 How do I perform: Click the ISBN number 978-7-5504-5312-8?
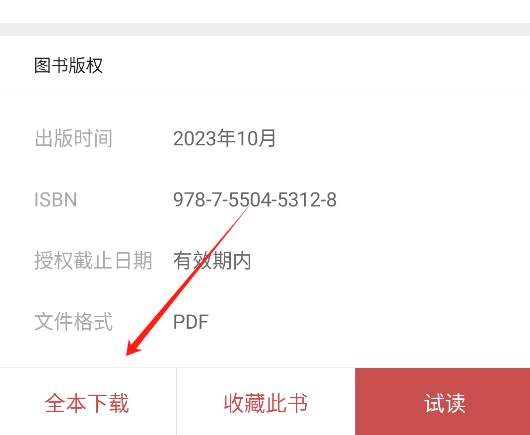pos(255,199)
